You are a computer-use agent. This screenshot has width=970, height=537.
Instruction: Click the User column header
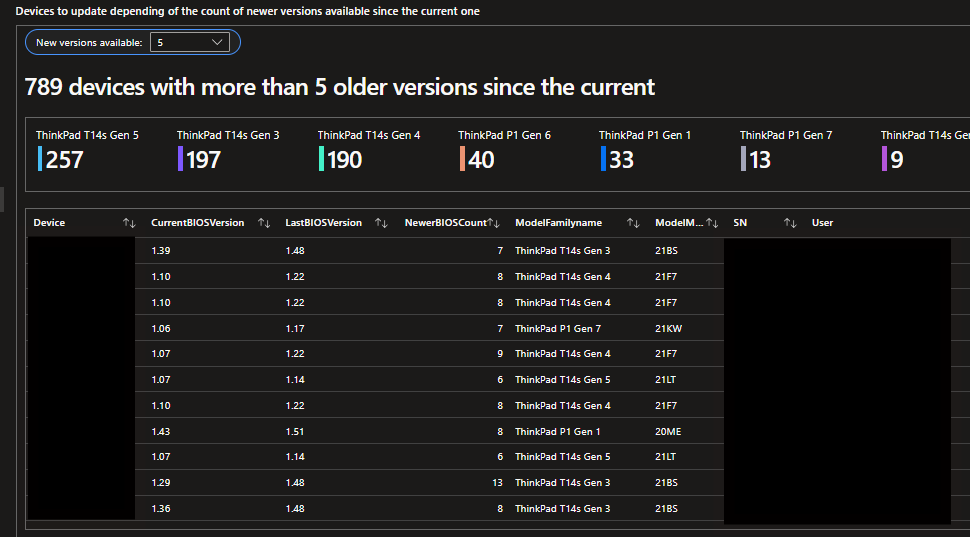click(822, 223)
